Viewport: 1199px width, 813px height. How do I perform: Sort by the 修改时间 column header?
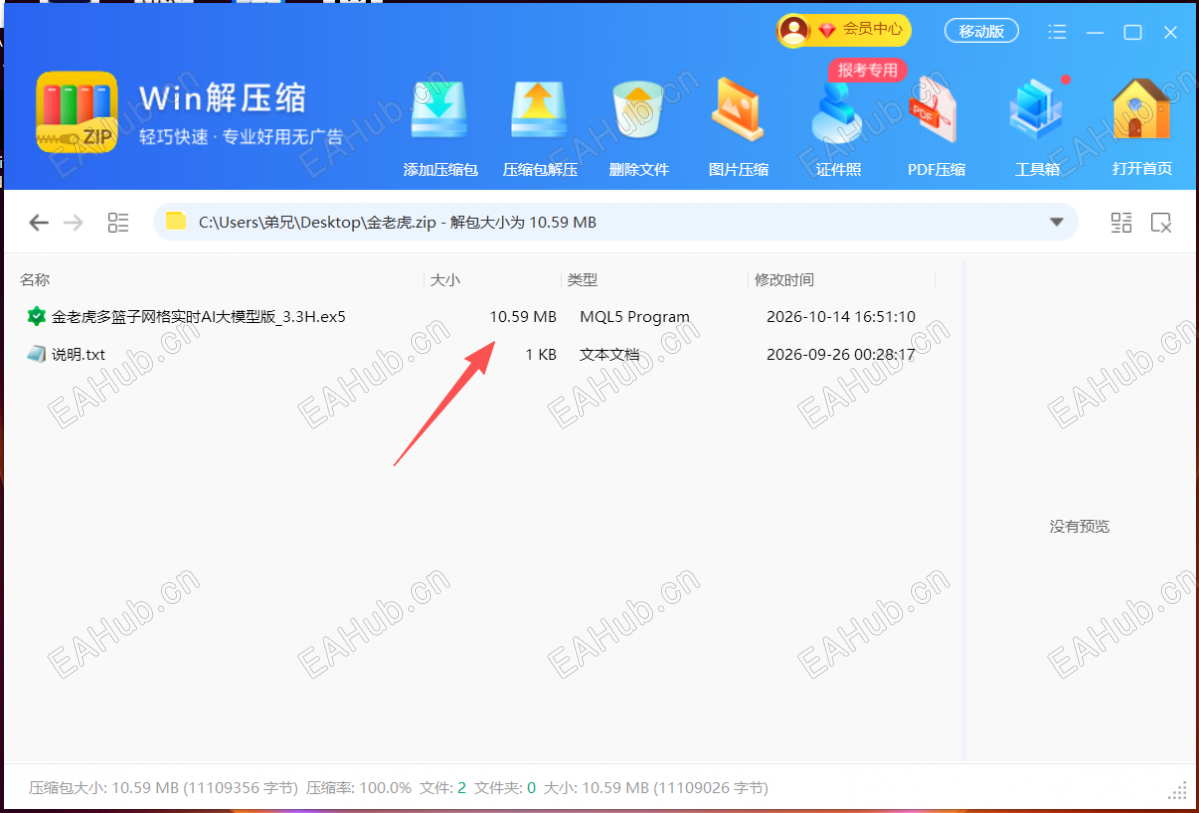784,280
